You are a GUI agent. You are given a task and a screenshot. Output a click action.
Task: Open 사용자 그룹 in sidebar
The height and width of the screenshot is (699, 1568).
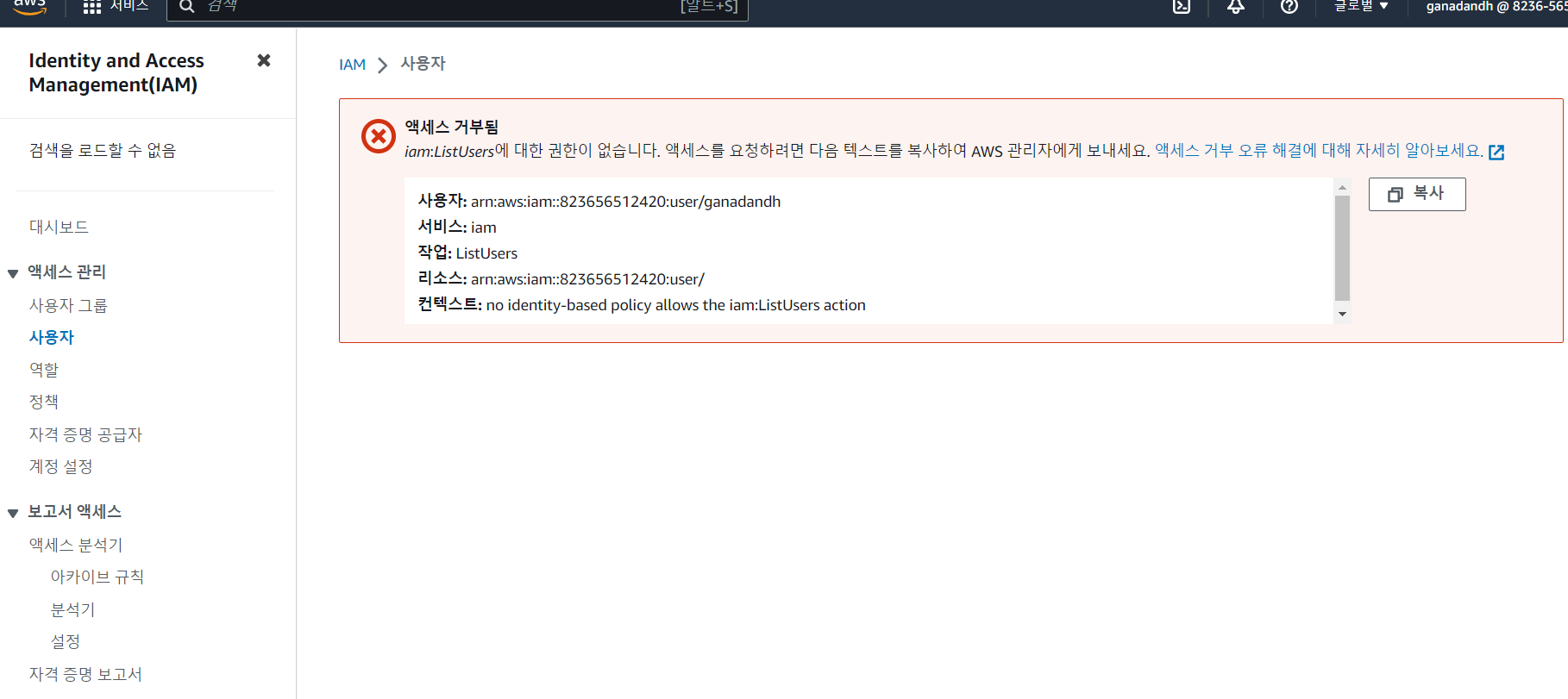(x=68, y=305)
